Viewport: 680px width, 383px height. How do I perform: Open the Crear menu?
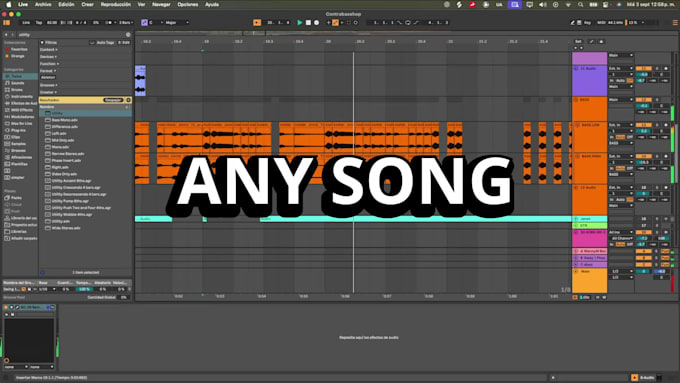pyautogui.click(x=87, y=4)
